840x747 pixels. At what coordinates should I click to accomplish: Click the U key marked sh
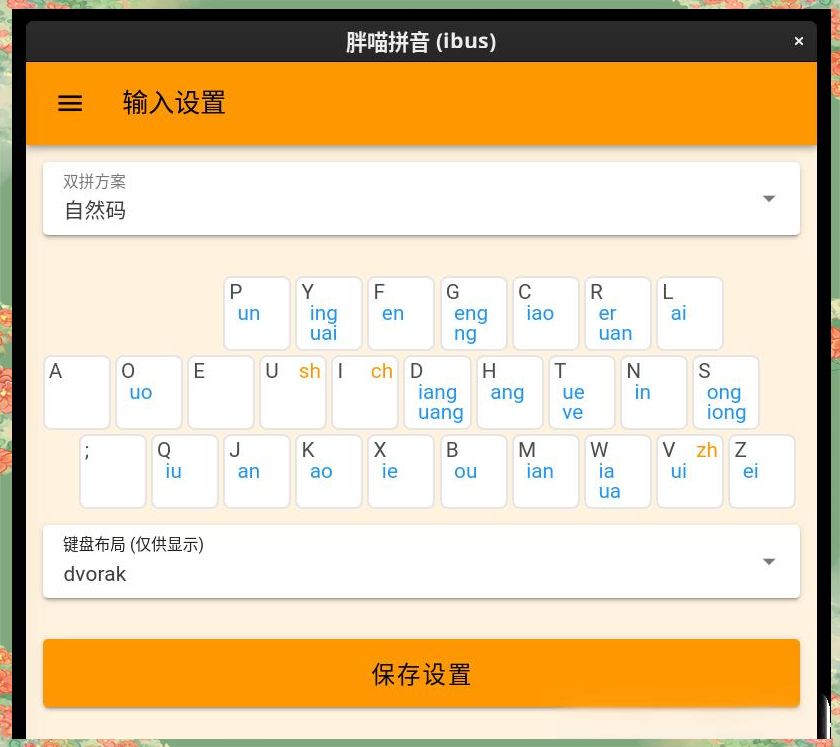tap(293, 392)
